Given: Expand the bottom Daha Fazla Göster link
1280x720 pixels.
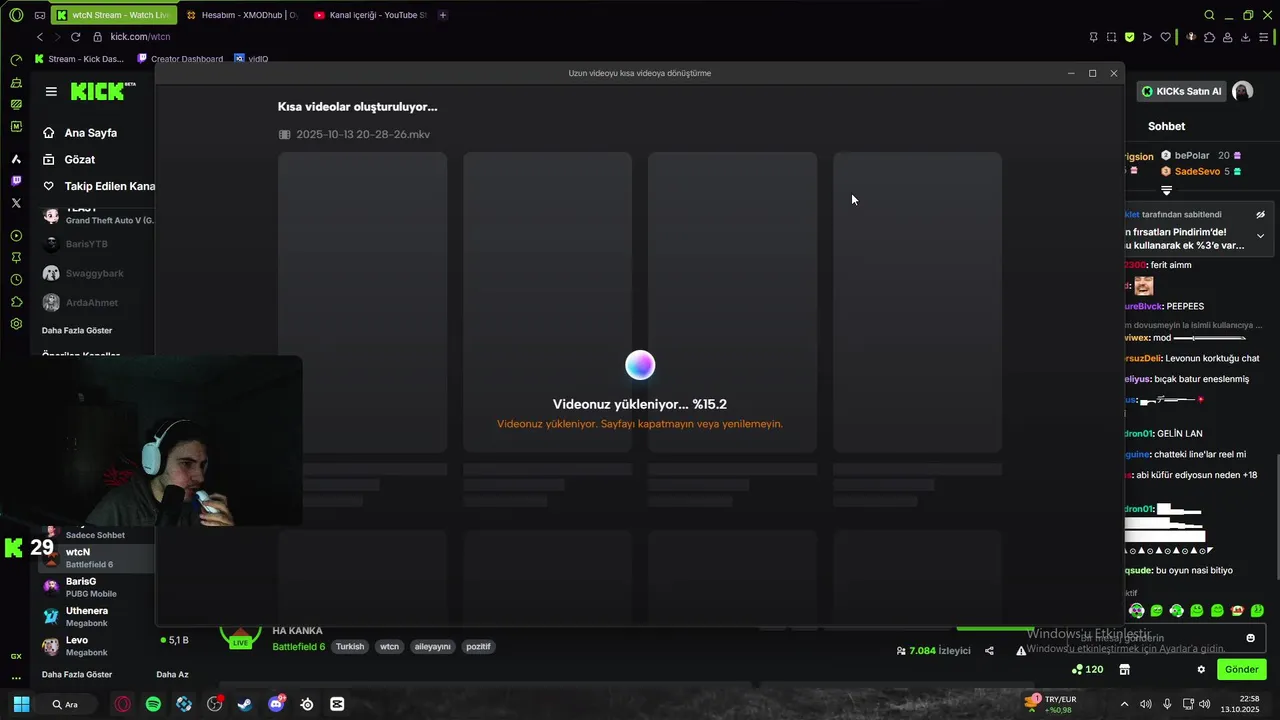Looking at the screenshot, I should click(77, 674).
